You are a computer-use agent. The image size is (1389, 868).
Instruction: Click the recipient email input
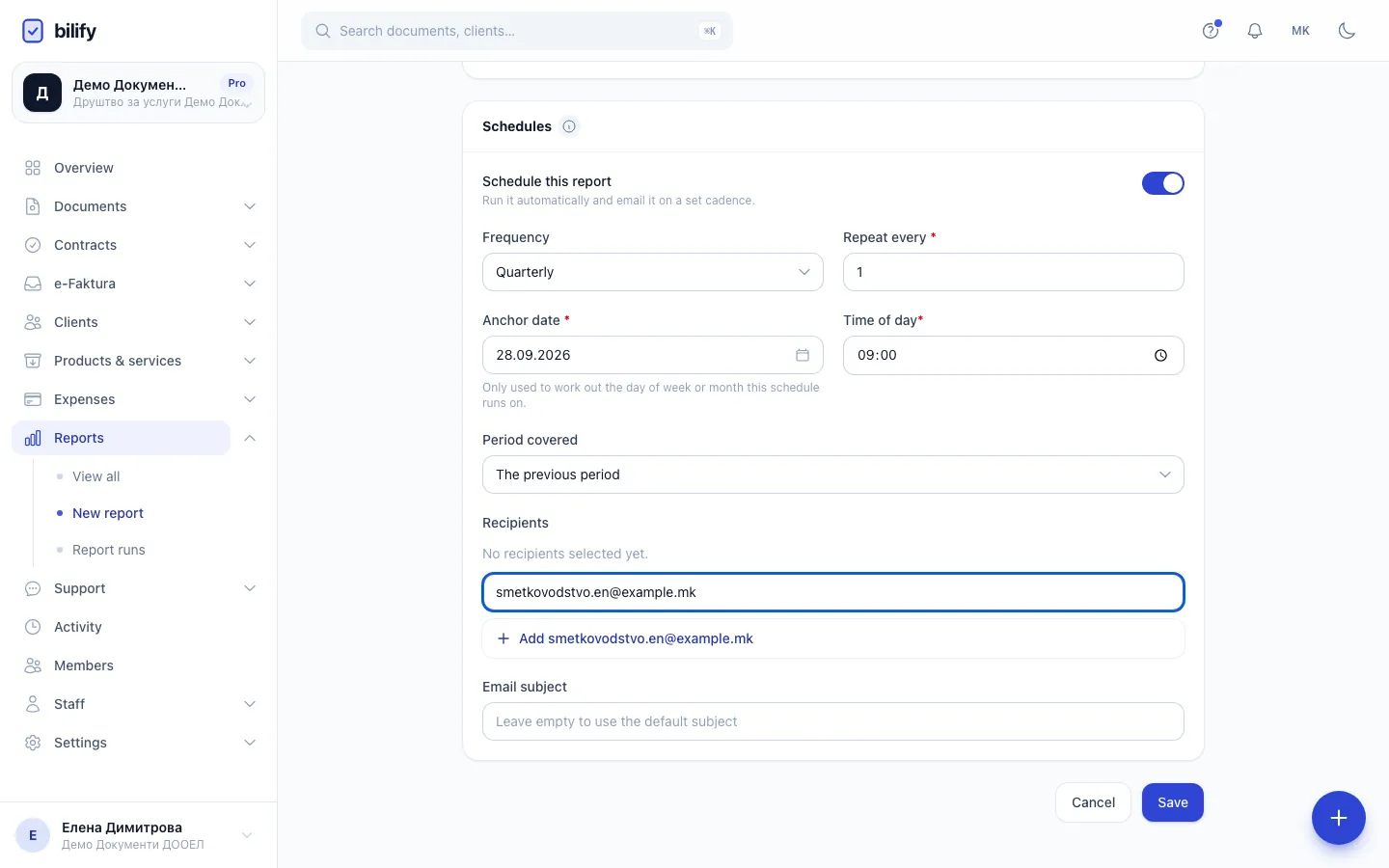(833, 592)
